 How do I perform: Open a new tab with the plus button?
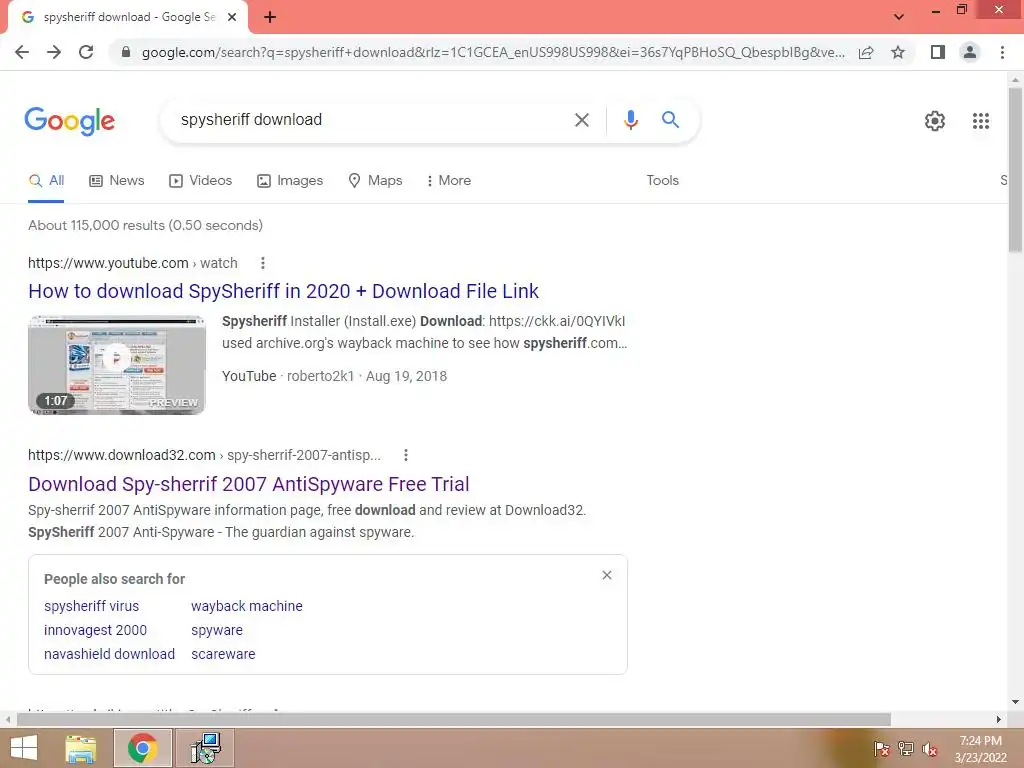tap(270, 17)
